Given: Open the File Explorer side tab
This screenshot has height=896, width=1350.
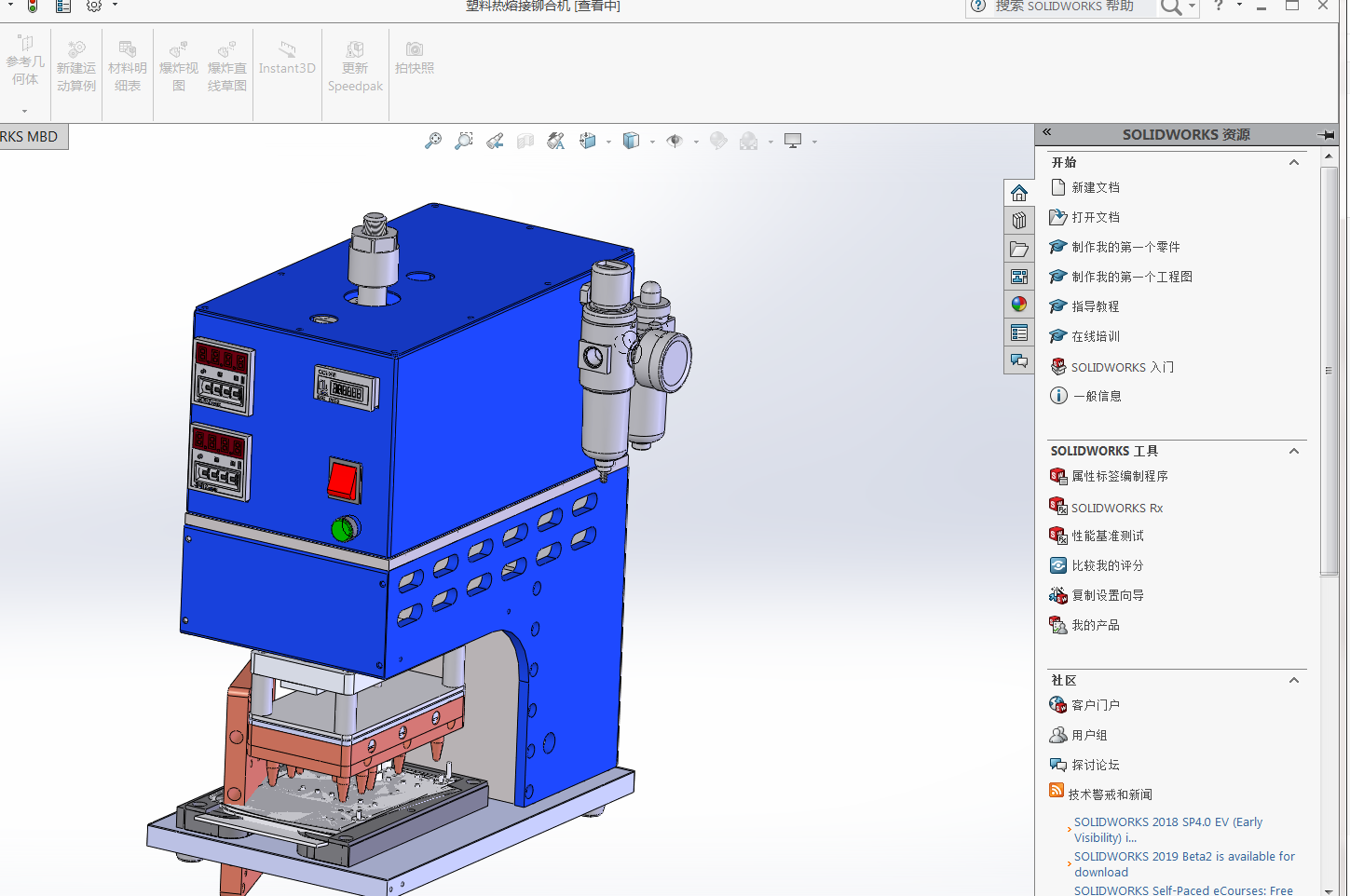Looking at the screenshot, I should click(x=1019, y=249).
